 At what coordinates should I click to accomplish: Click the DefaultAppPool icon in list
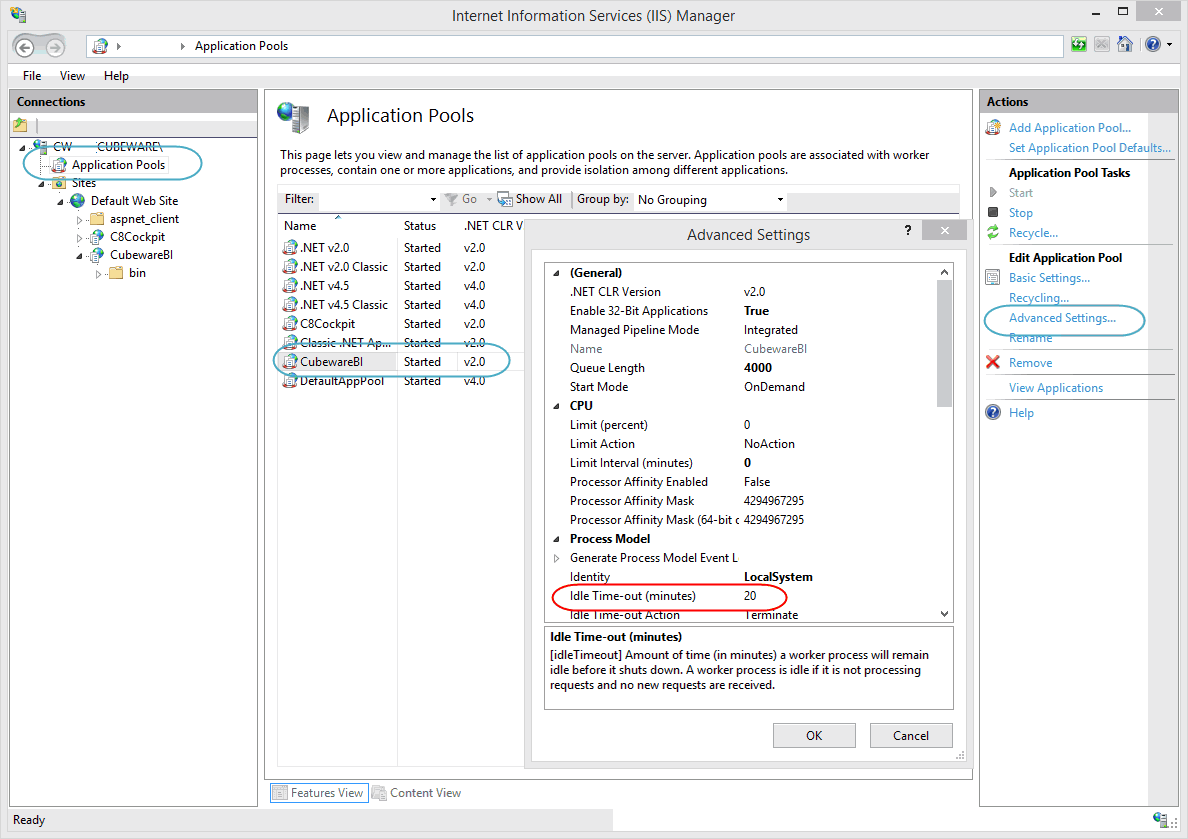pos(289,380)
